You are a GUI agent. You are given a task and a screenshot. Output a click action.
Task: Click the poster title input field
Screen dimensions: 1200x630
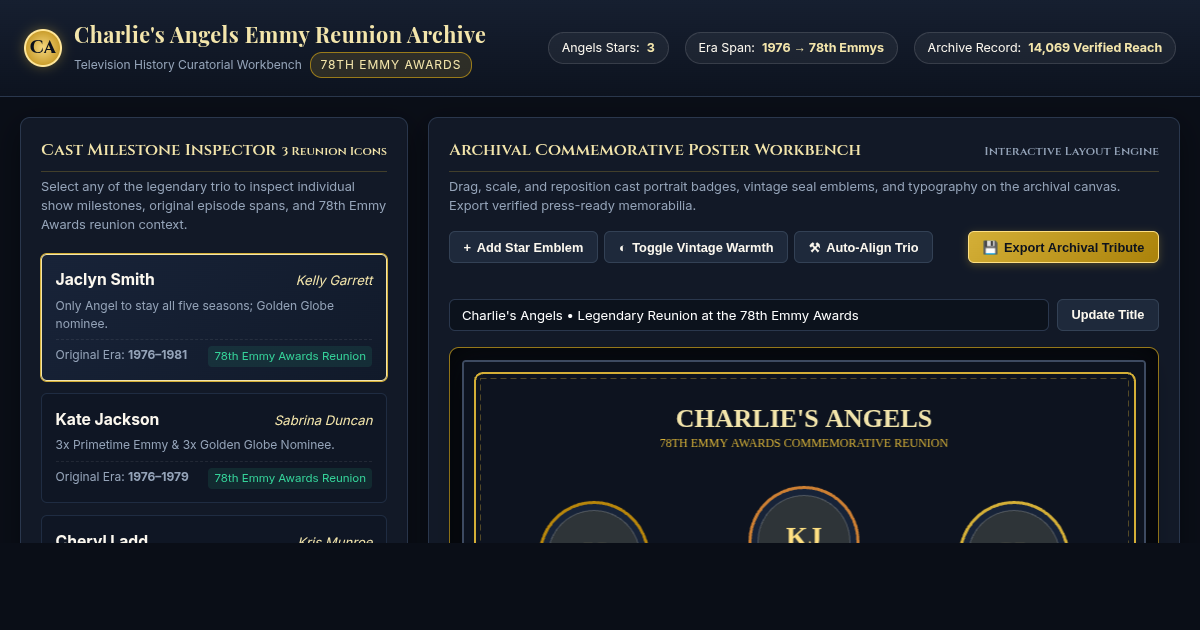click(749, 315)
